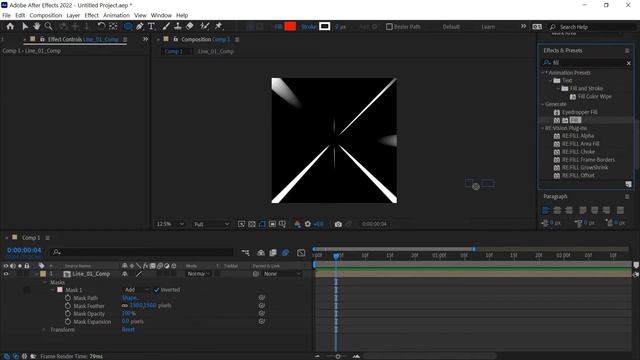Open the Layer menu
640x360 pixels.
click(73, 16)
